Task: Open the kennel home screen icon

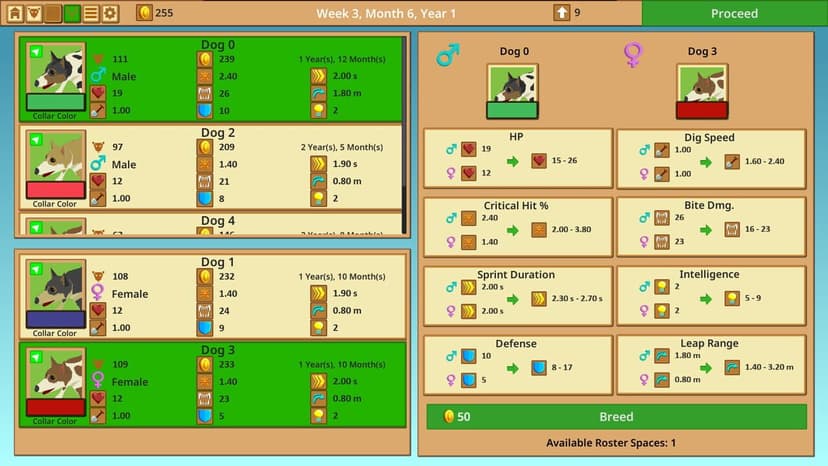Action: point(15,13)
